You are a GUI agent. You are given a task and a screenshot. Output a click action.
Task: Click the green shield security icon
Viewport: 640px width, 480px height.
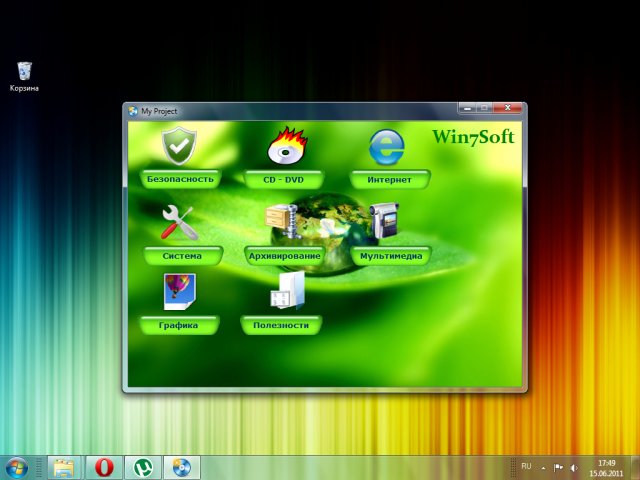(x=179, y=146)
